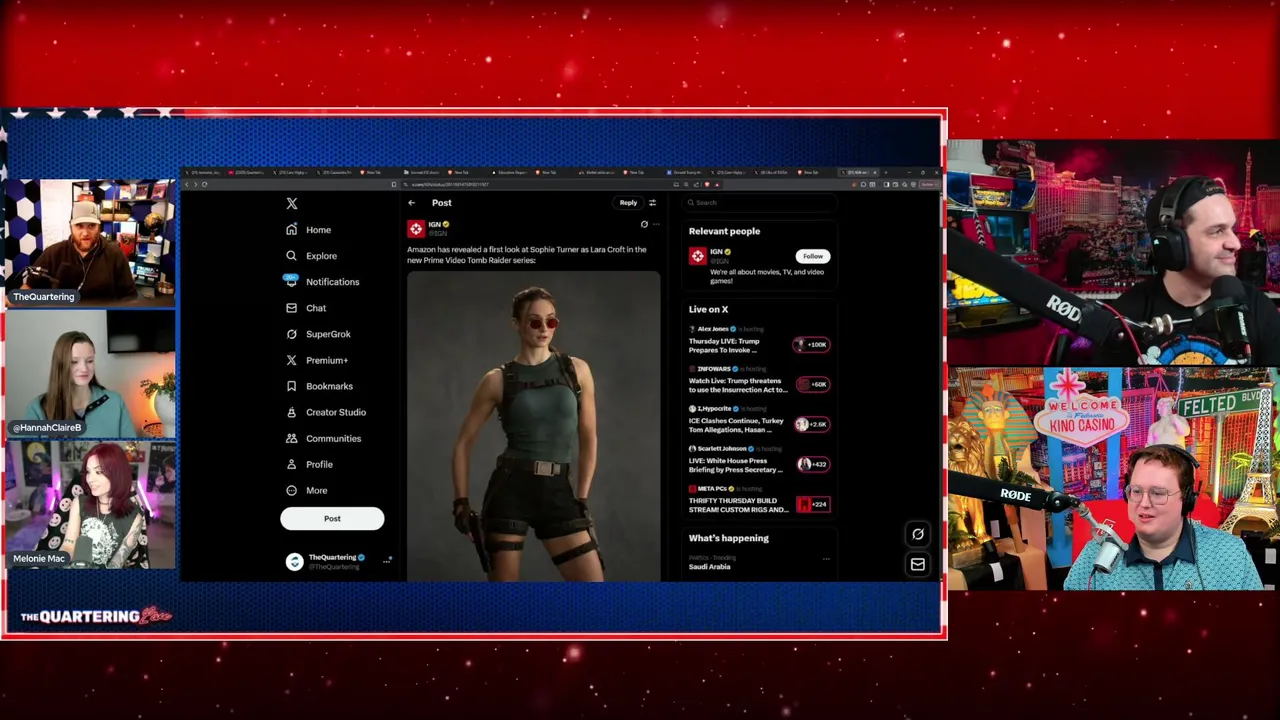The image size is (1280, 720).
Task: Open the three-dot menu beside Saudi Arabia trend
Action: click(826, 559)
